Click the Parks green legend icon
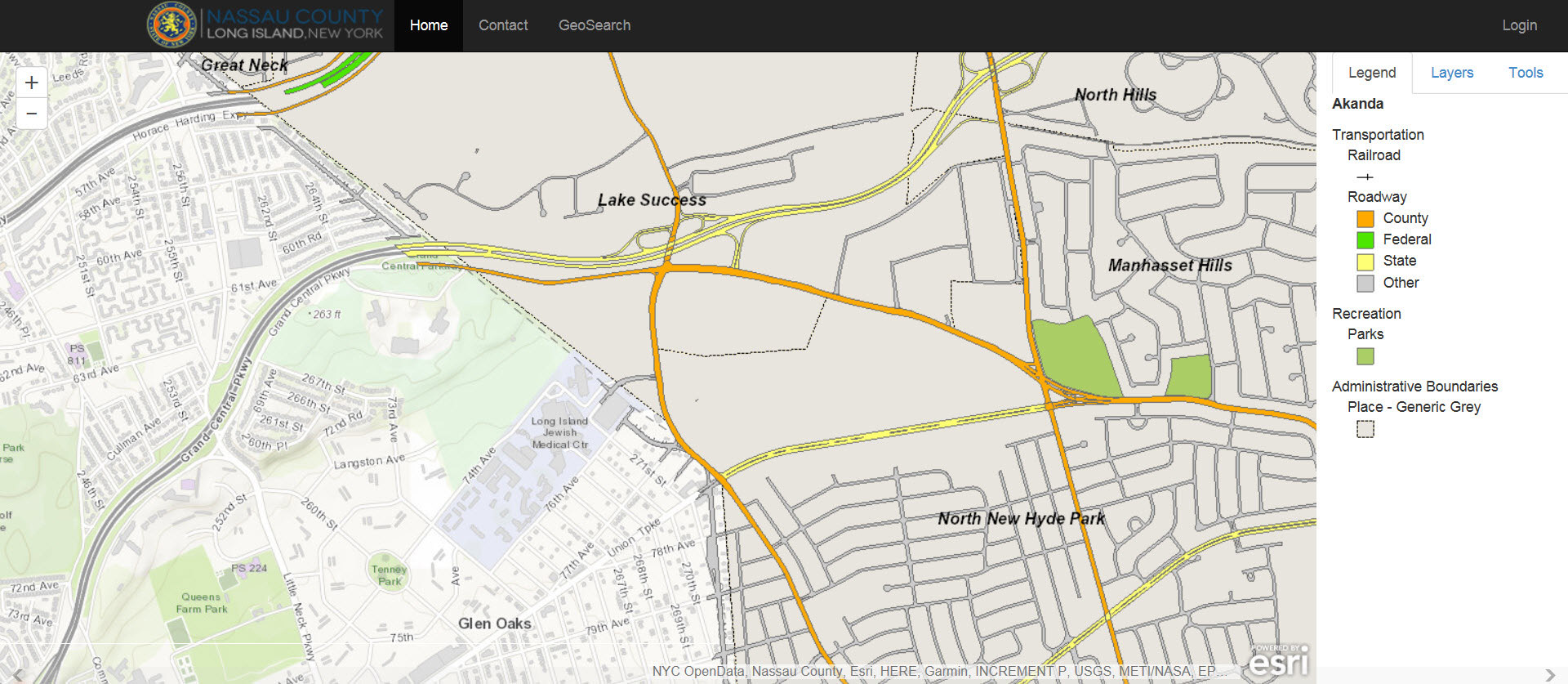The image size is (1568, 684). pos(1365,356)
